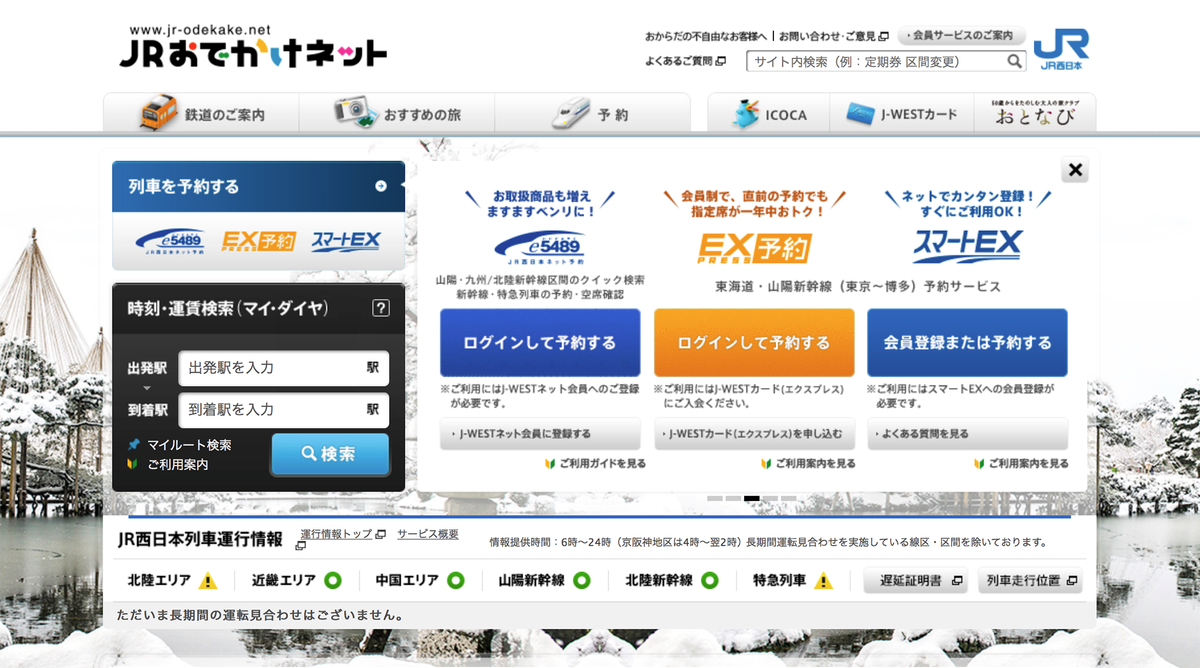Open the ICOCA navigation tab
This screenshot has width=1200, height=668.
[768, 114]
